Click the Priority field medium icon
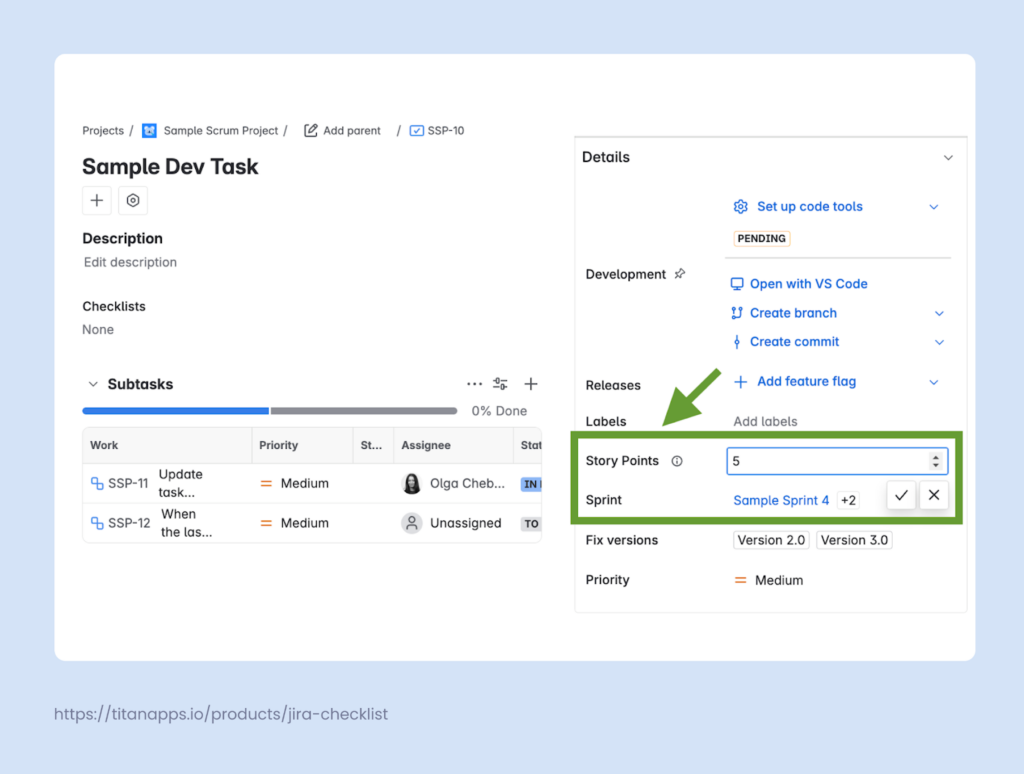Screen dimensions: 1024x774 point(741,580)
